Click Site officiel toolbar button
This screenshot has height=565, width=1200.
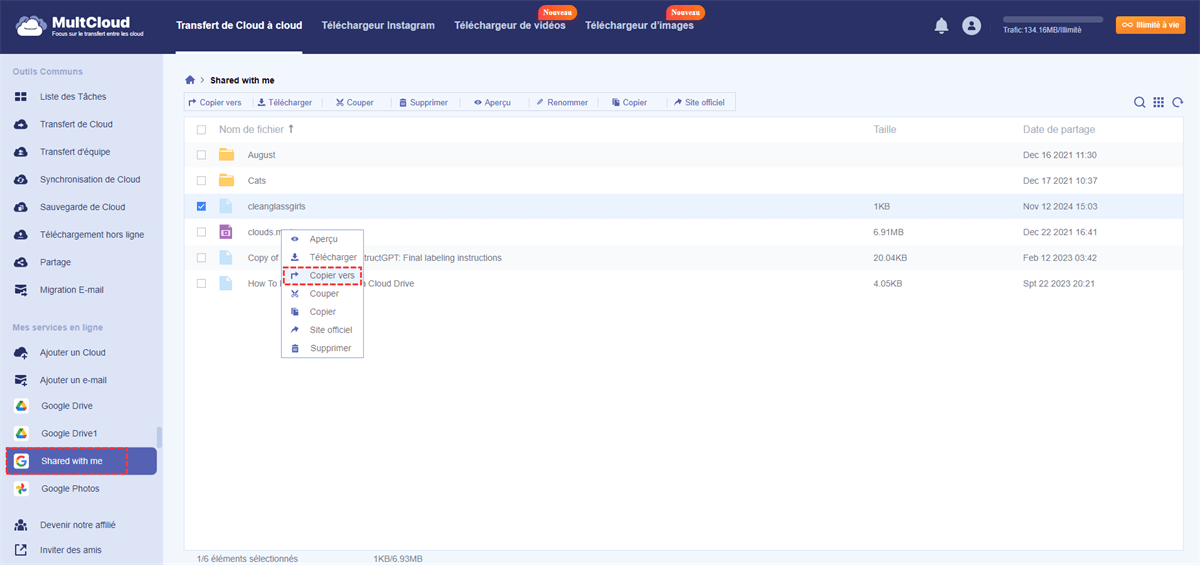[x=699, y=102]
